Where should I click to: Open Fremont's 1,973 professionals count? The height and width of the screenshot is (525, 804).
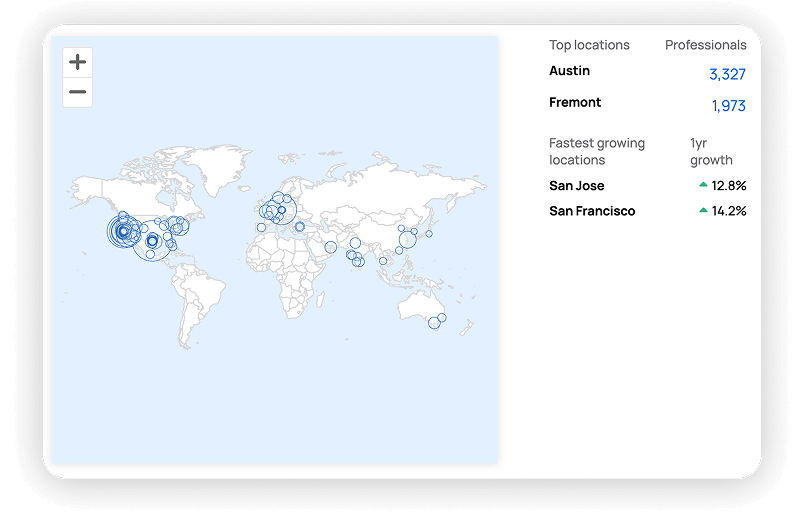click(728, 106)
